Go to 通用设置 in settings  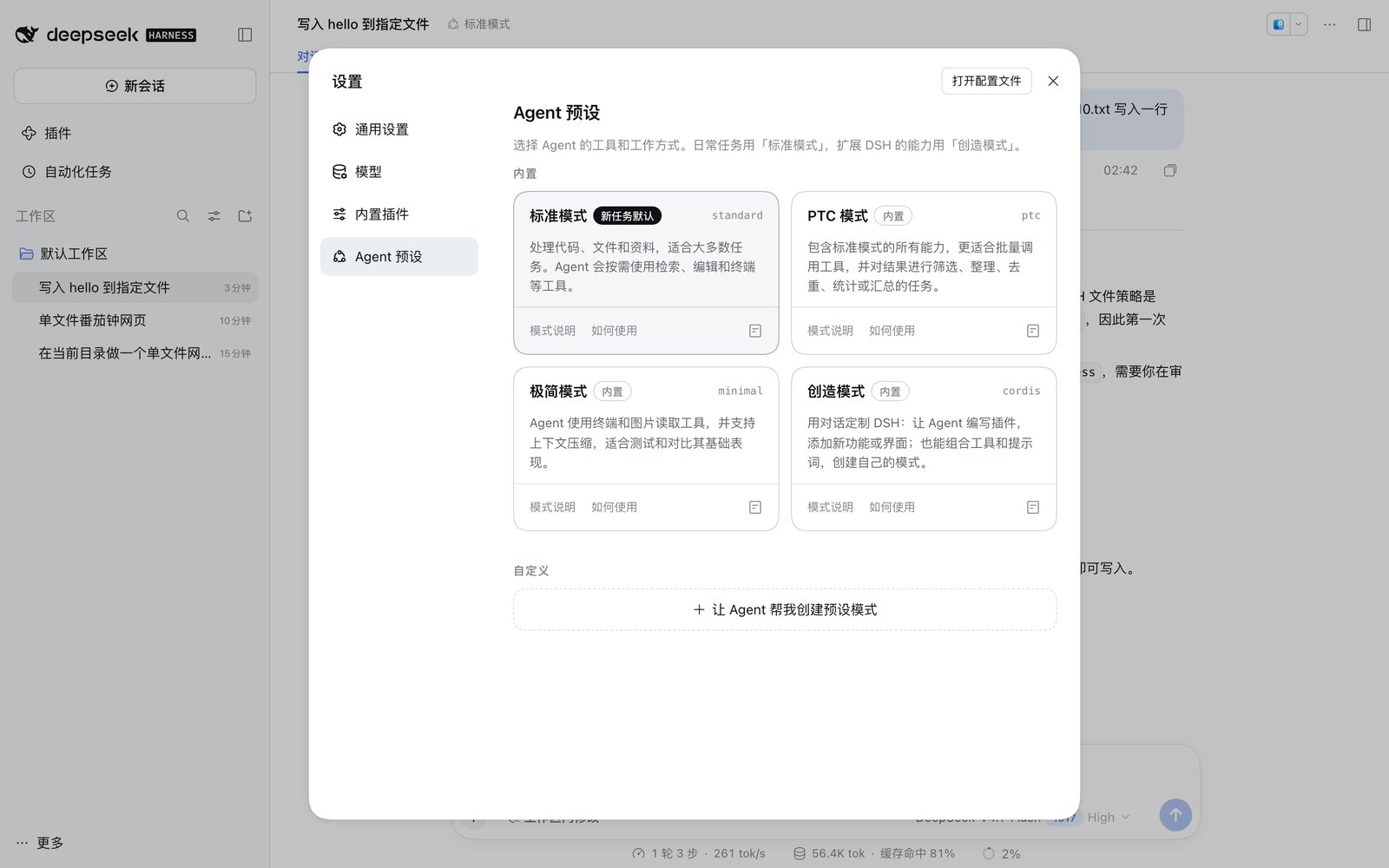[x=398, y=129]
